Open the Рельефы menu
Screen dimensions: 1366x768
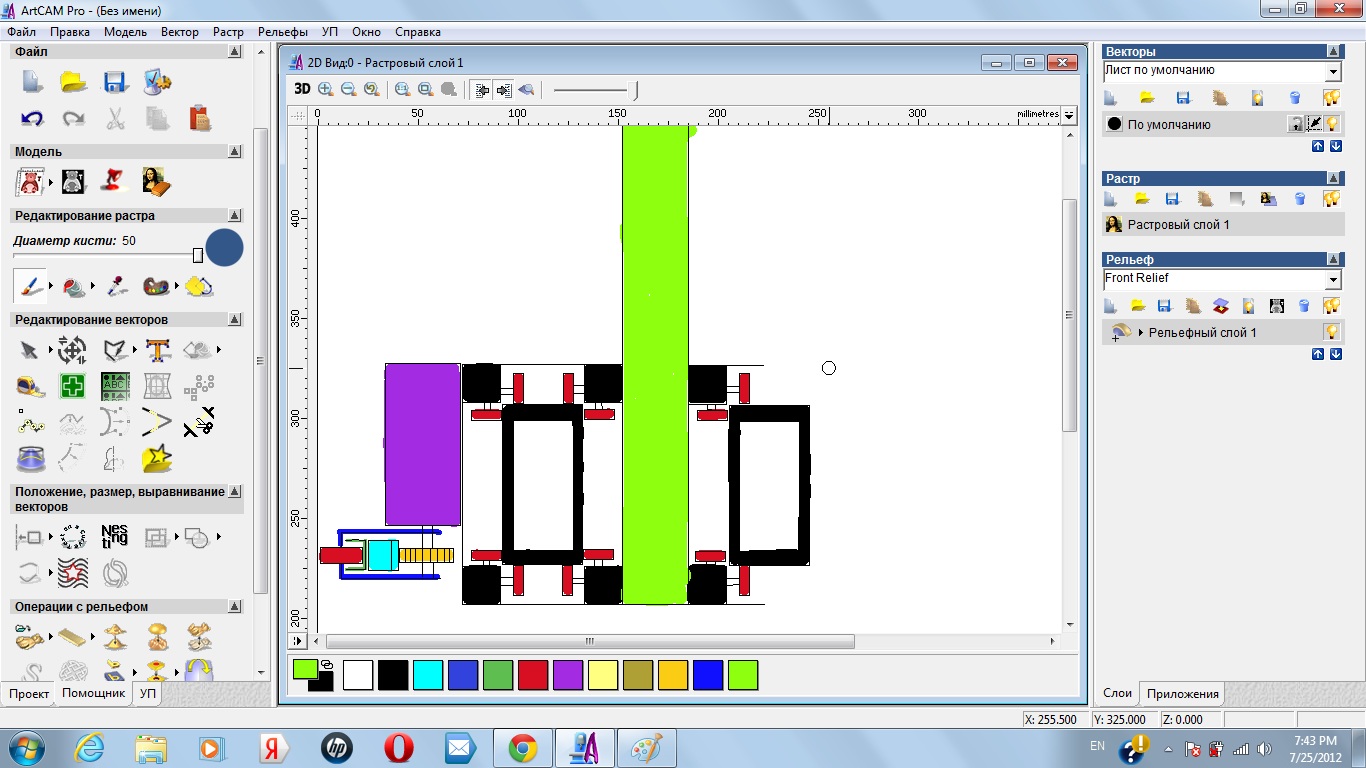[x=283, y=32]
